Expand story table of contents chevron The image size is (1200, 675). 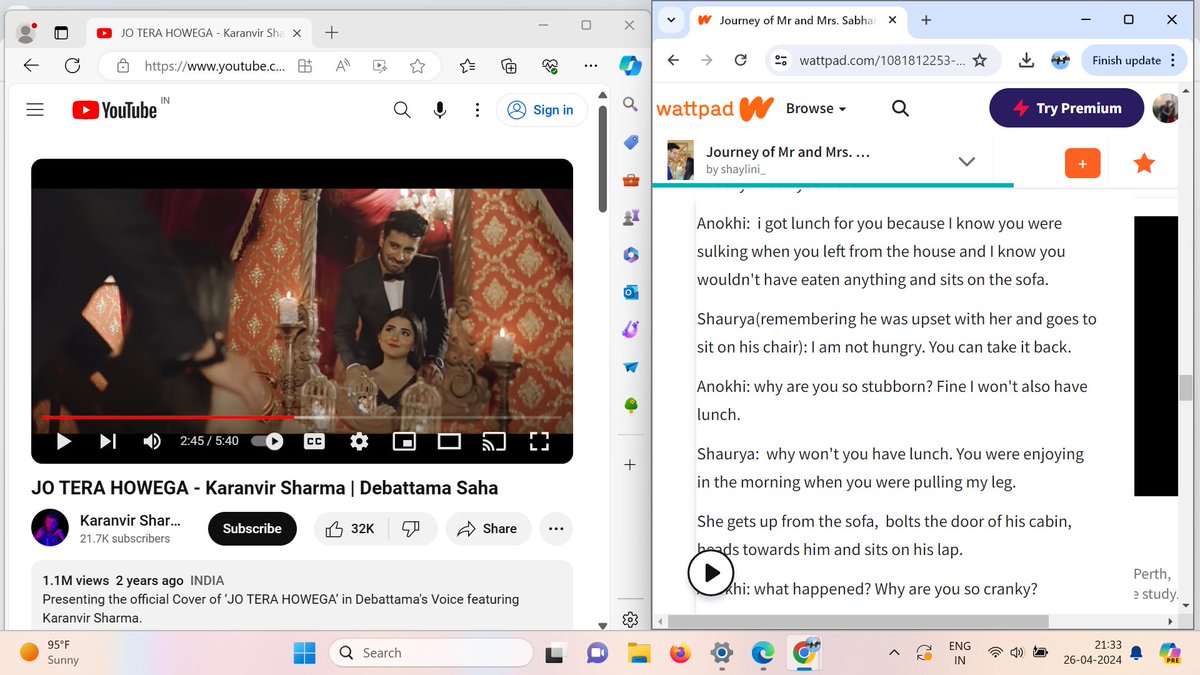pos(967,161)
